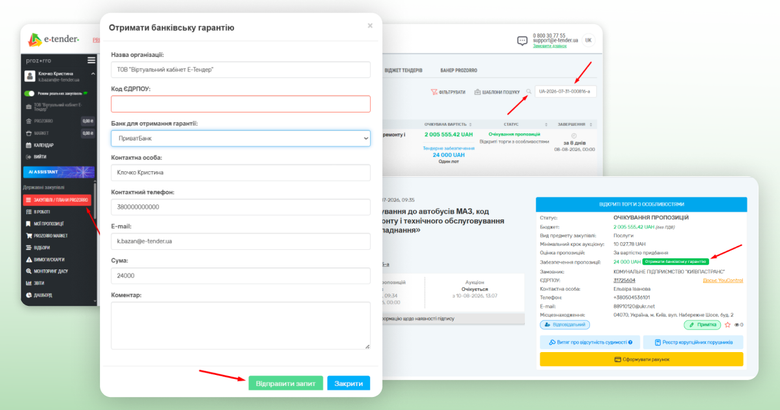Open the В роботі sidebar section

point(38,212)
